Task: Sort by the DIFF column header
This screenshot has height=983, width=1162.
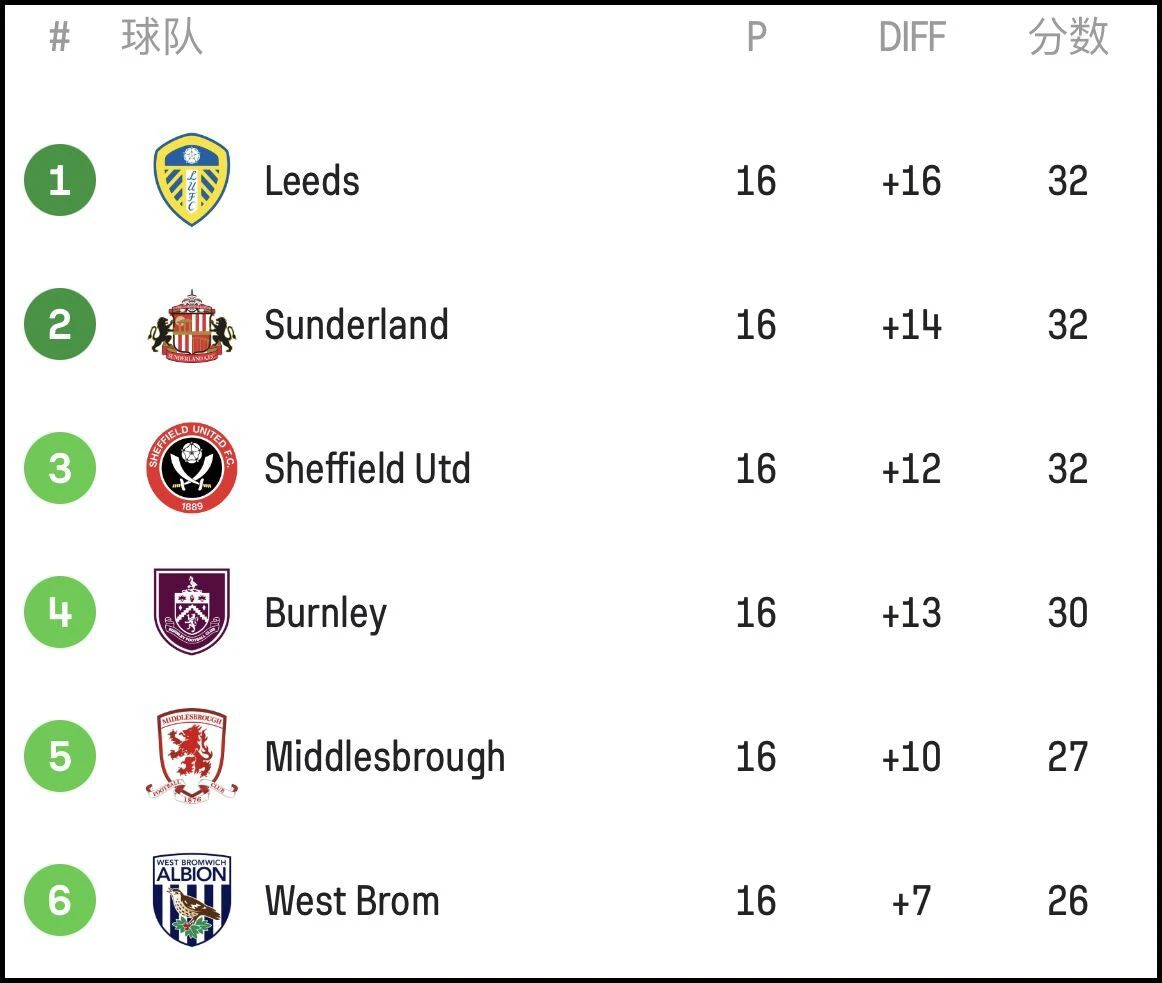Action: pos(912,37)
